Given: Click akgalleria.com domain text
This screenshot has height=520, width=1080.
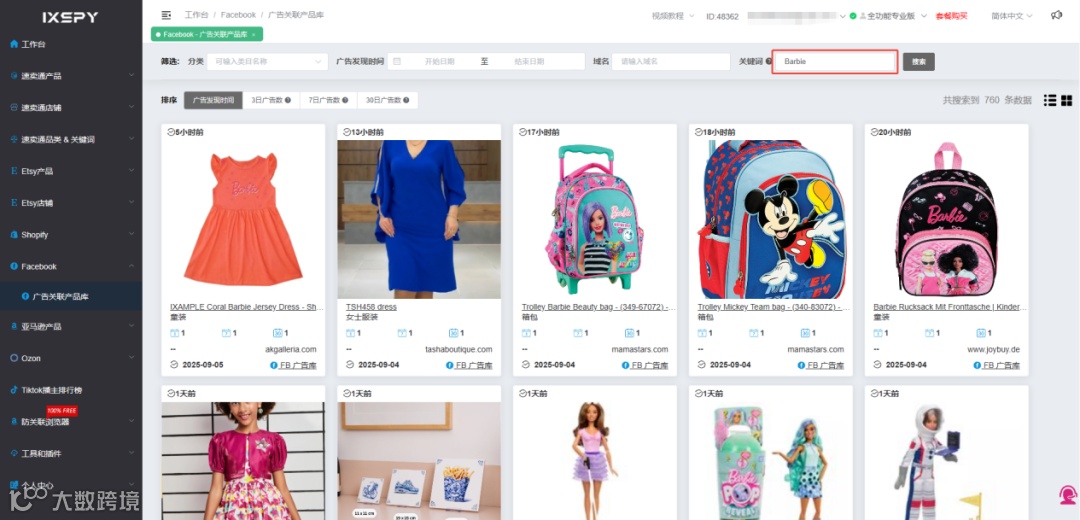Looking at the screenshot, I should (291, 349).
